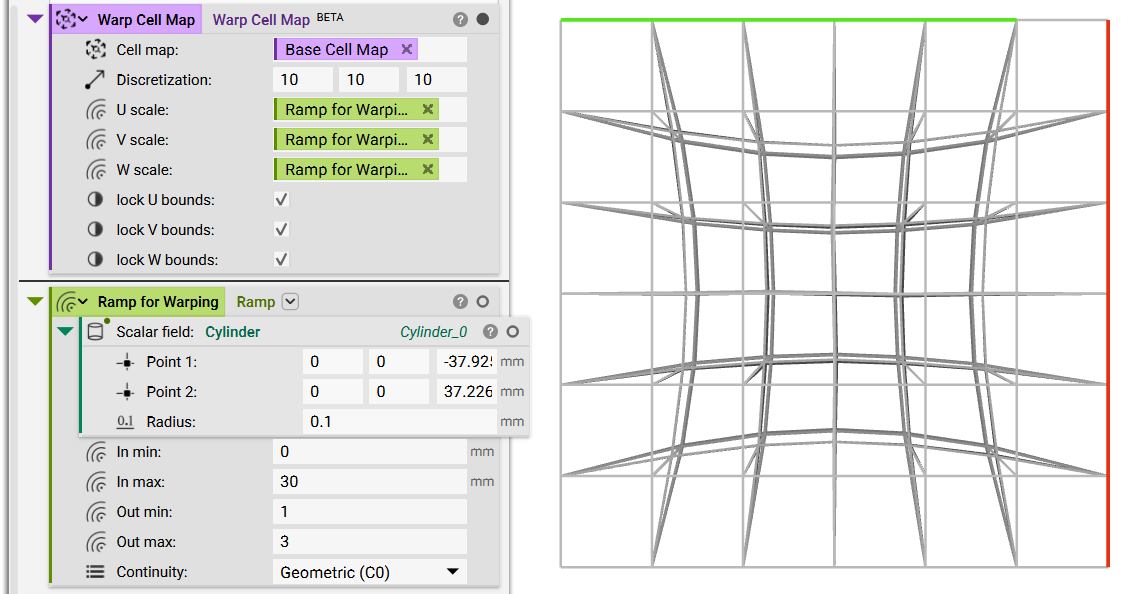The width and height of the screenshot is (1126, 594).
Task: Open help for the Warp Cell Map block
Action: pyautogui.click(x=460, y=18)
